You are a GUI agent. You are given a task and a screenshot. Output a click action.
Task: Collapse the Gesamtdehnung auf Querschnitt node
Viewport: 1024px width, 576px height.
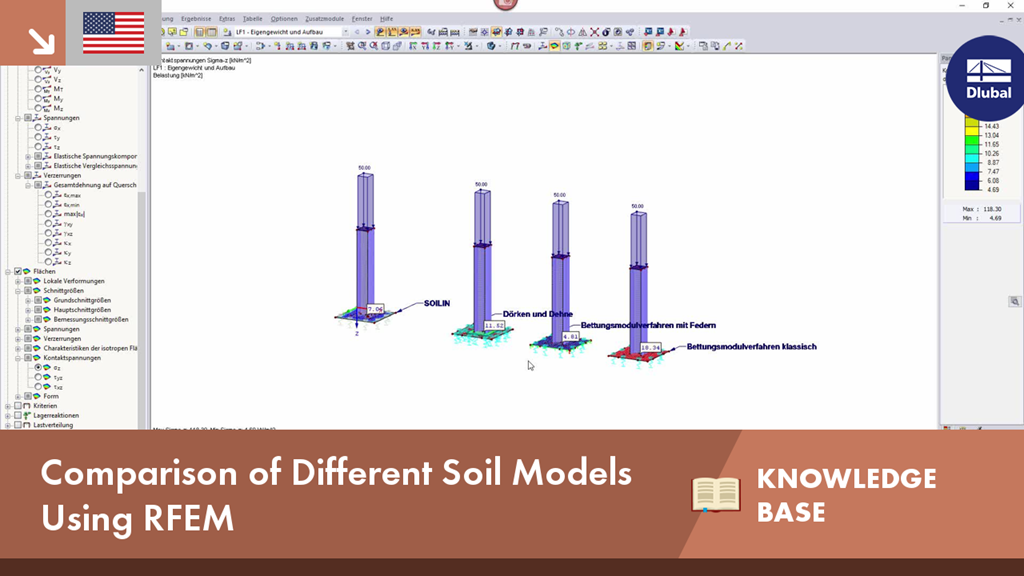[x=28, y=185]
